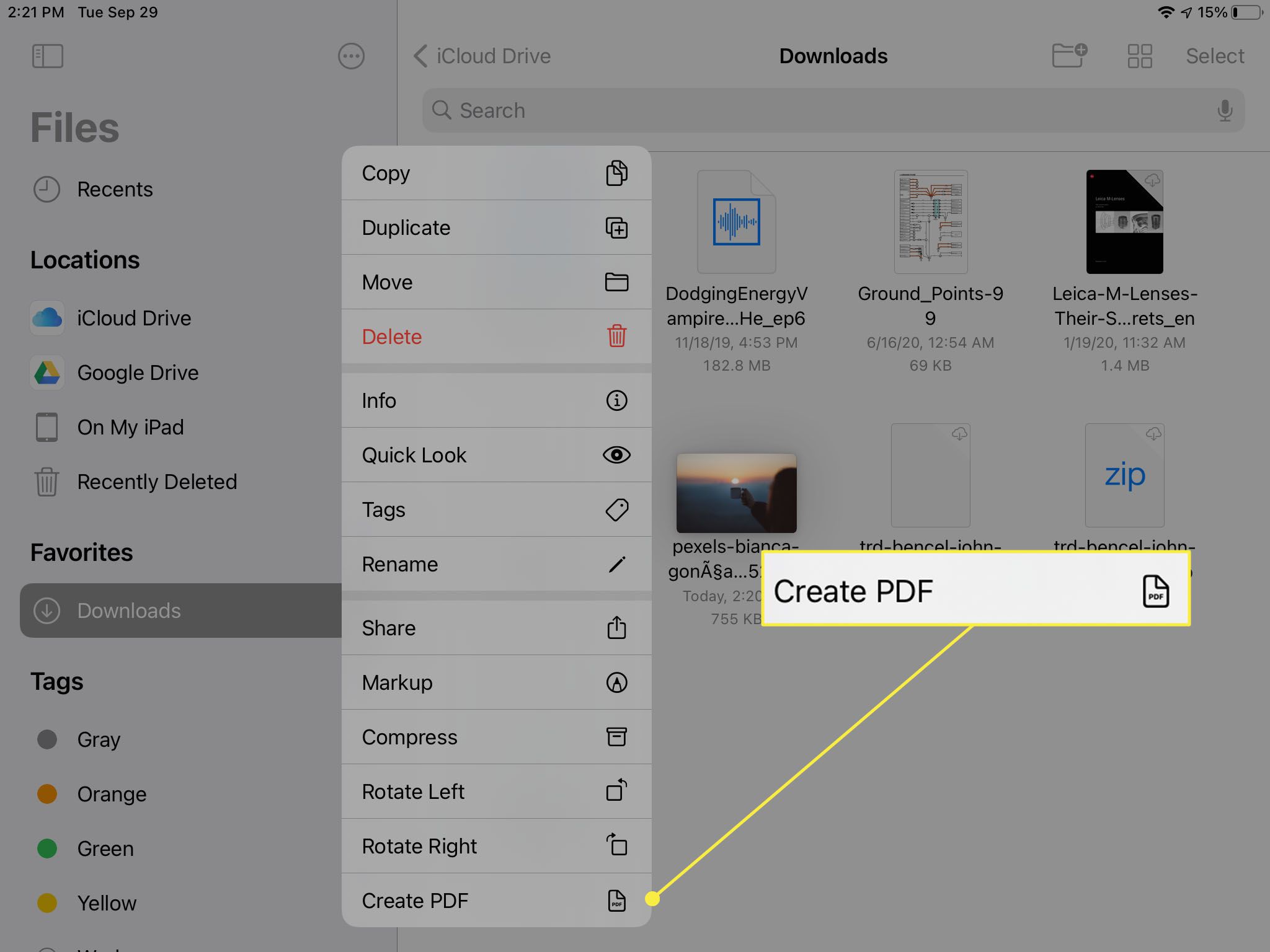
Task: Select the On My iPad location
Action: point(131,426)
